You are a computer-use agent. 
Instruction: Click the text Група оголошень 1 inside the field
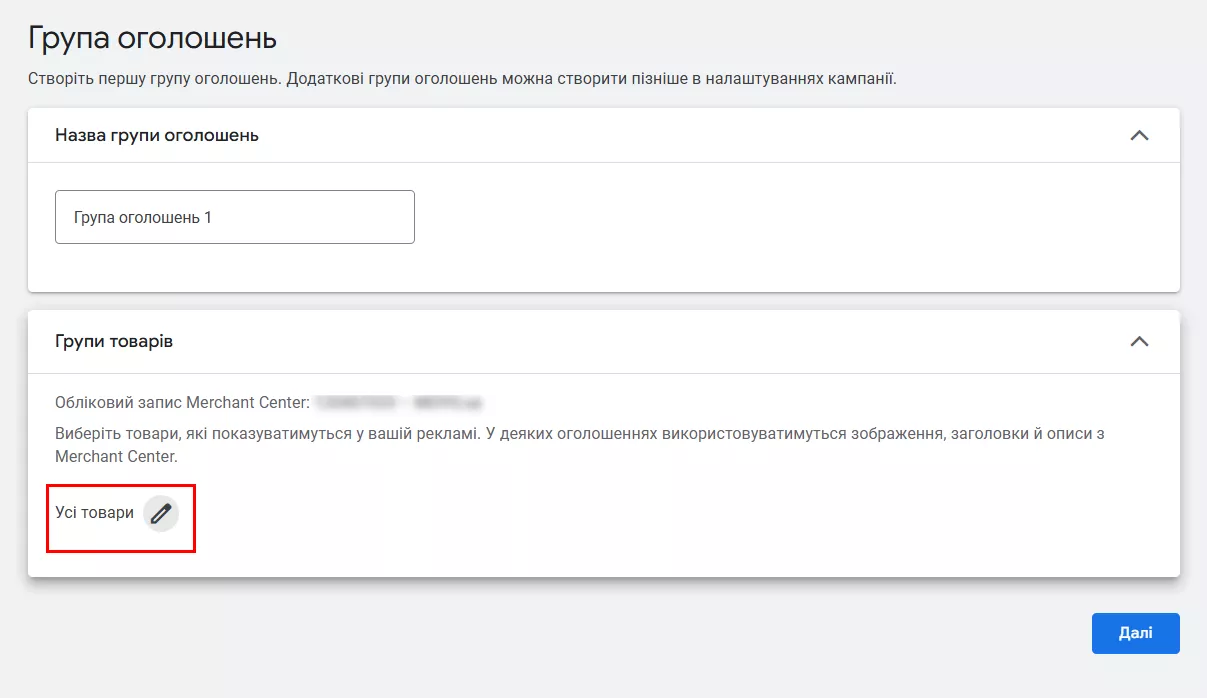[x=143, y=217]
